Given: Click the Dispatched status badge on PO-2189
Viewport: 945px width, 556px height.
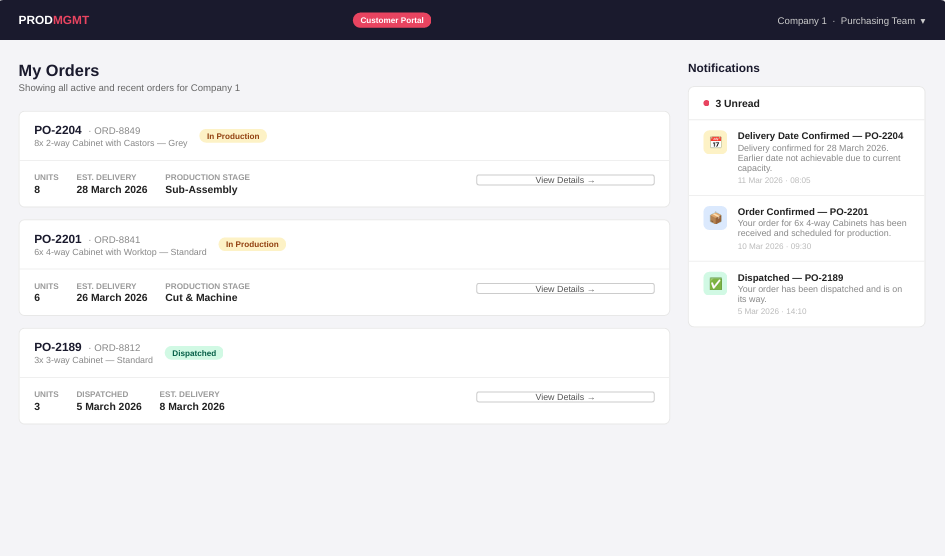Looking at the screenshot, I should 194,353.
